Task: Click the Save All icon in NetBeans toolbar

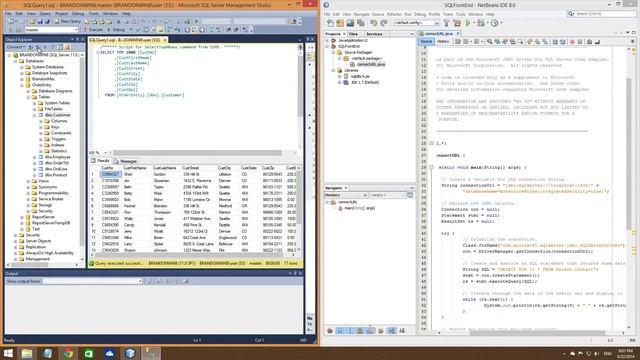Action: click(360, 23)
